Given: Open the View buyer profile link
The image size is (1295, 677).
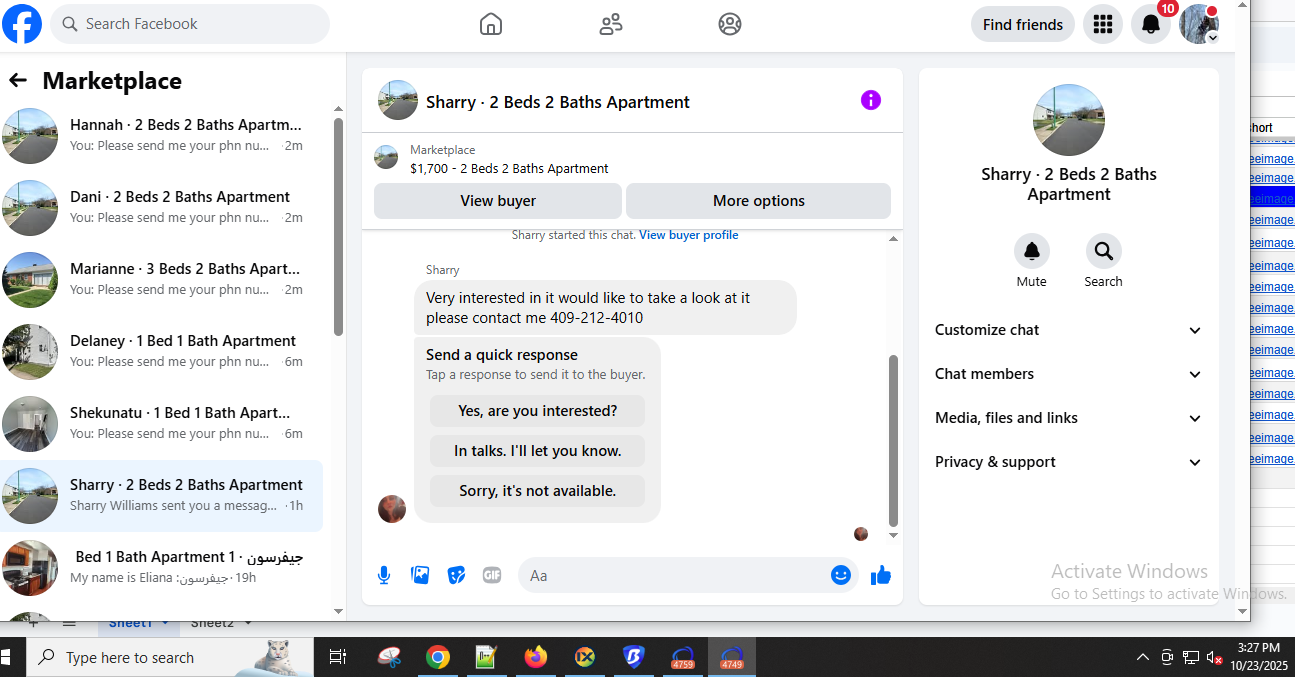Looking at the screenshot, I should 689,236.
